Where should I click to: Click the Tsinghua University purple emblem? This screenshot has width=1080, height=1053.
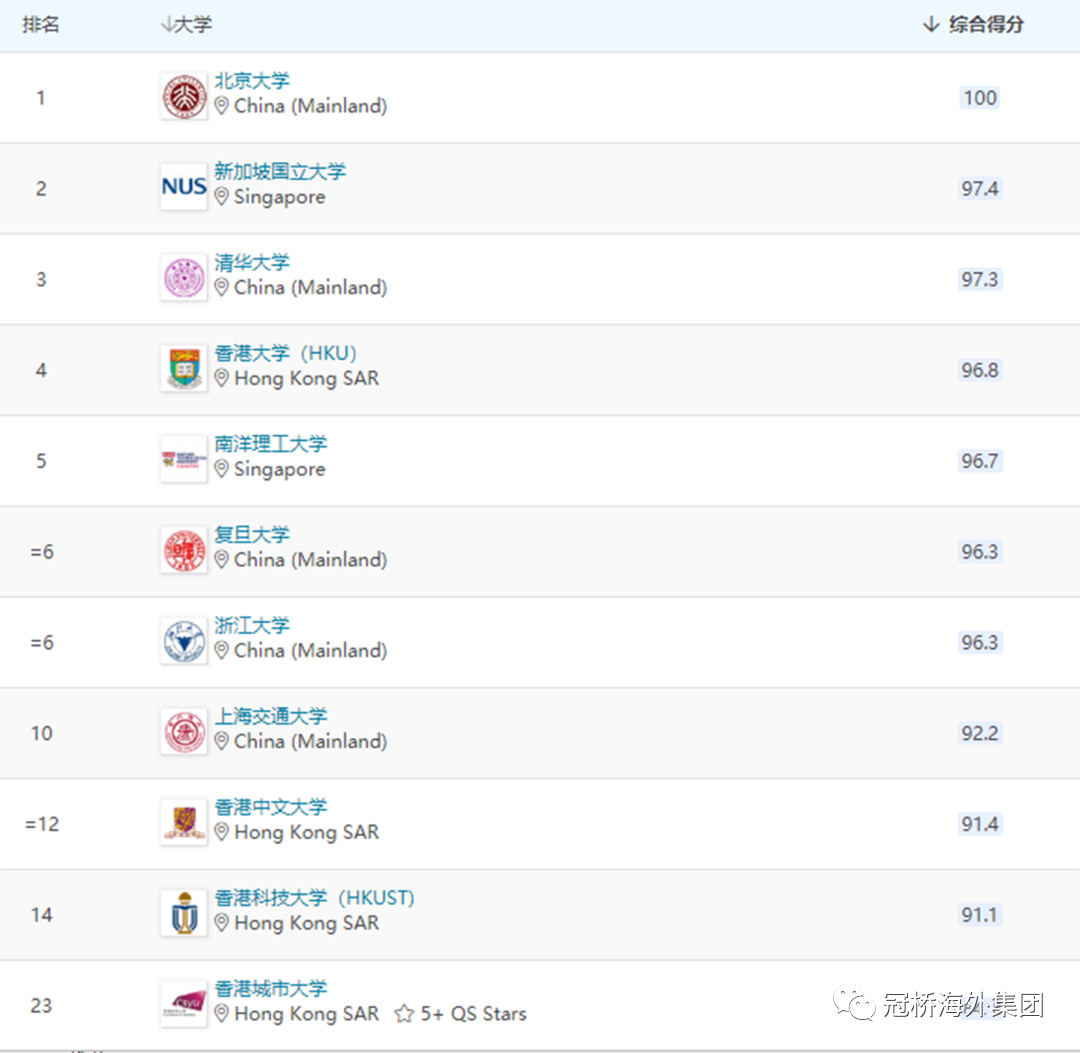tap(184, 278)
